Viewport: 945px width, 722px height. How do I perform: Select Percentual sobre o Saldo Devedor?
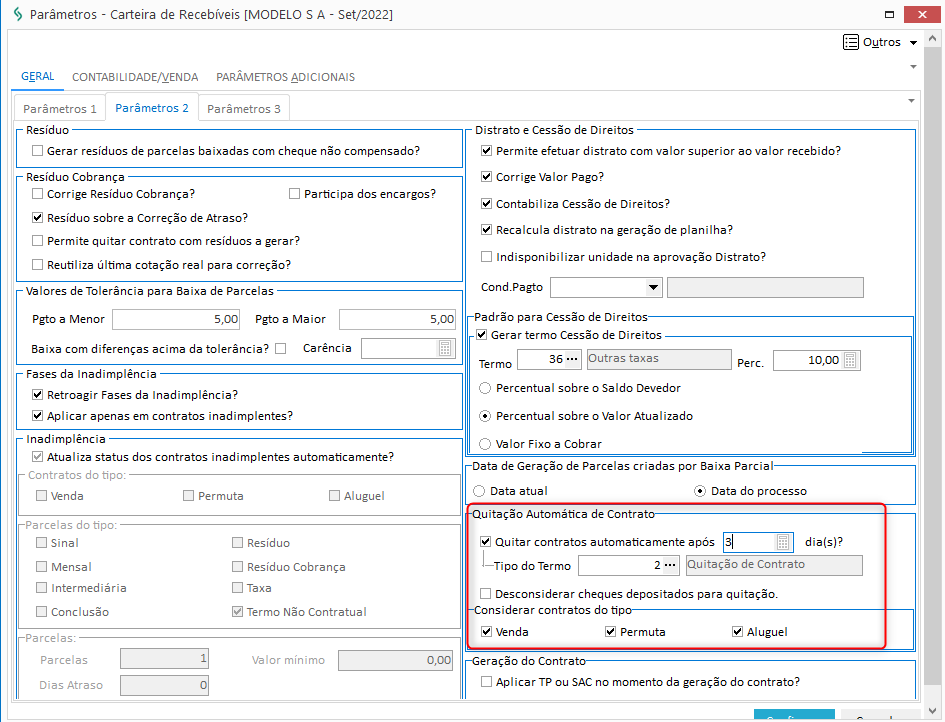[x=486, y=388]
